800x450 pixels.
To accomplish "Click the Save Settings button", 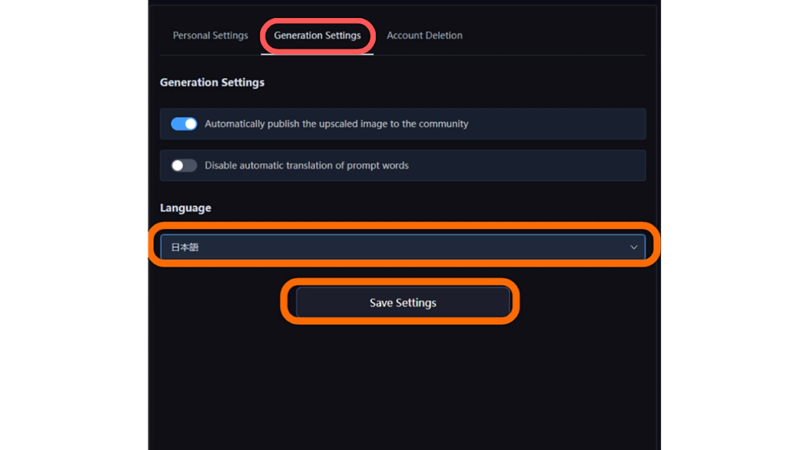I will point(403,303).
